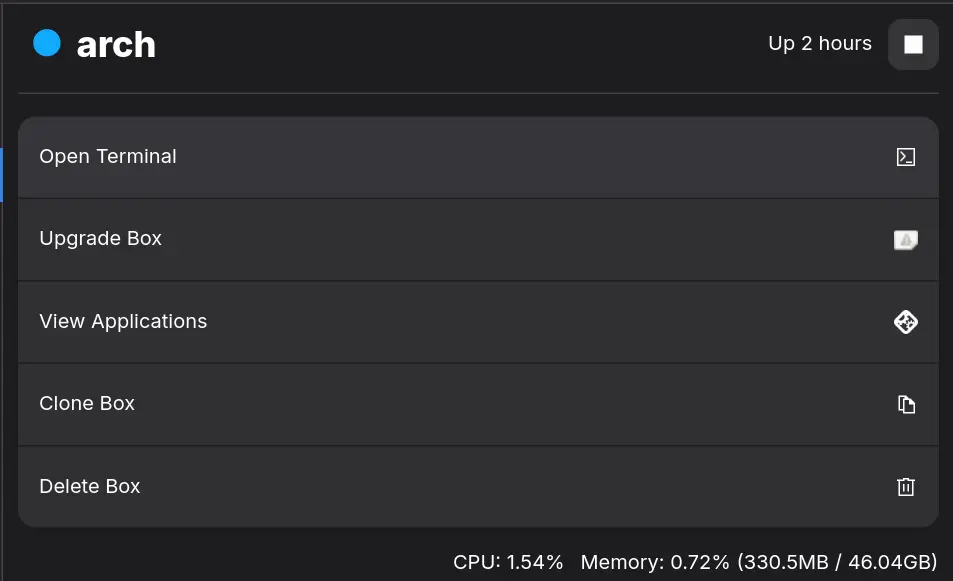The image size is (953, 581).
Task: Click the copy icon beside Clone Box
Action: [905, 404]
